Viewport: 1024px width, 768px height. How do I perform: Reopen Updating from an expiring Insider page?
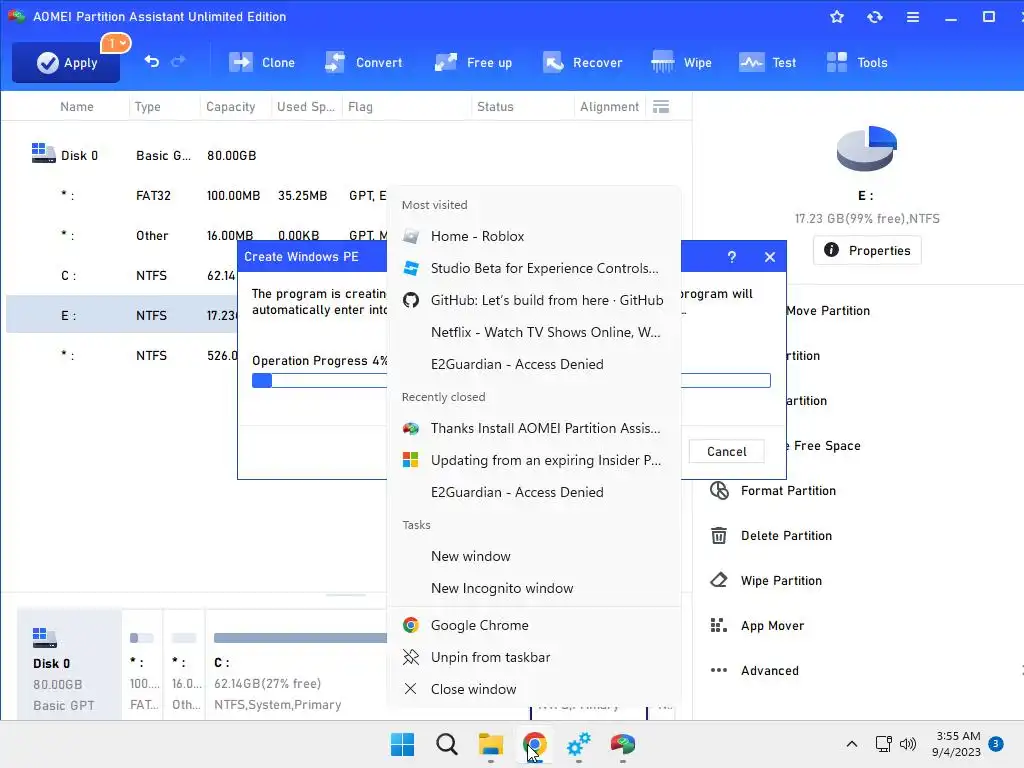(x=534, y=460)
